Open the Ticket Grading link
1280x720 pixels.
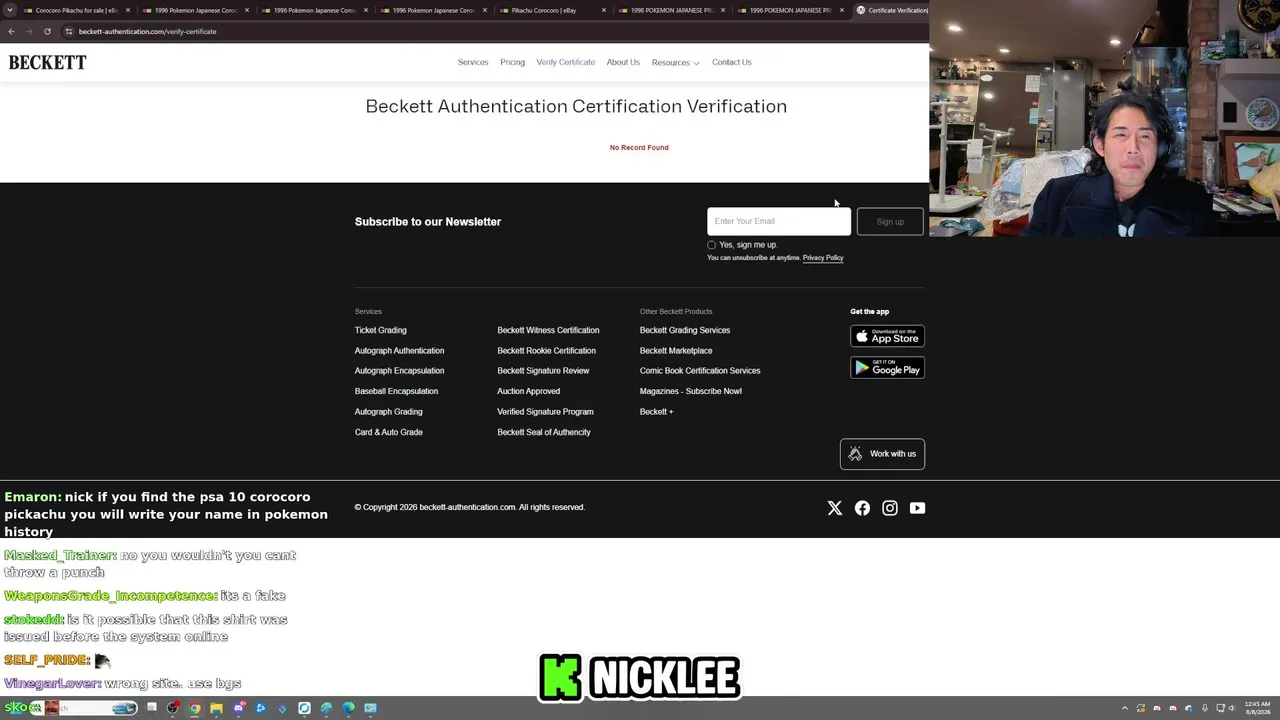coord(380,330)
